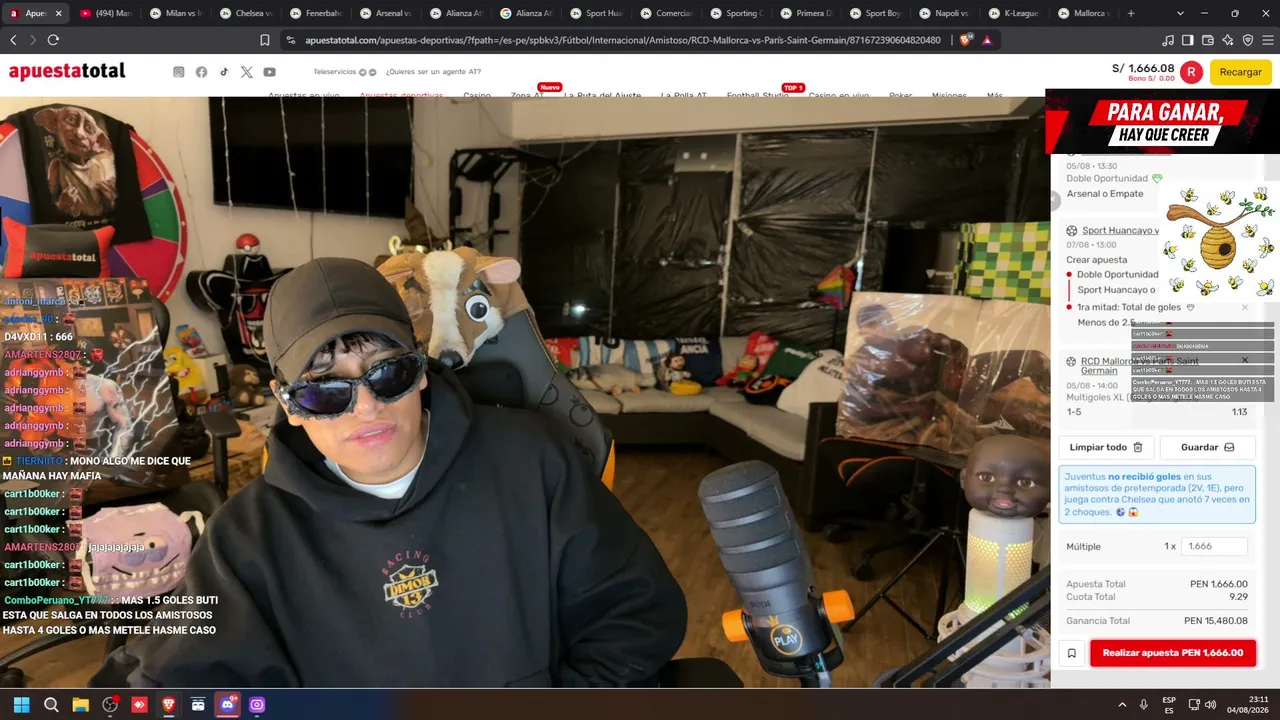Open the Más navigation dropdown
Screen dimensions: 1280x720
pyautogui.click(x=995, y=96)
